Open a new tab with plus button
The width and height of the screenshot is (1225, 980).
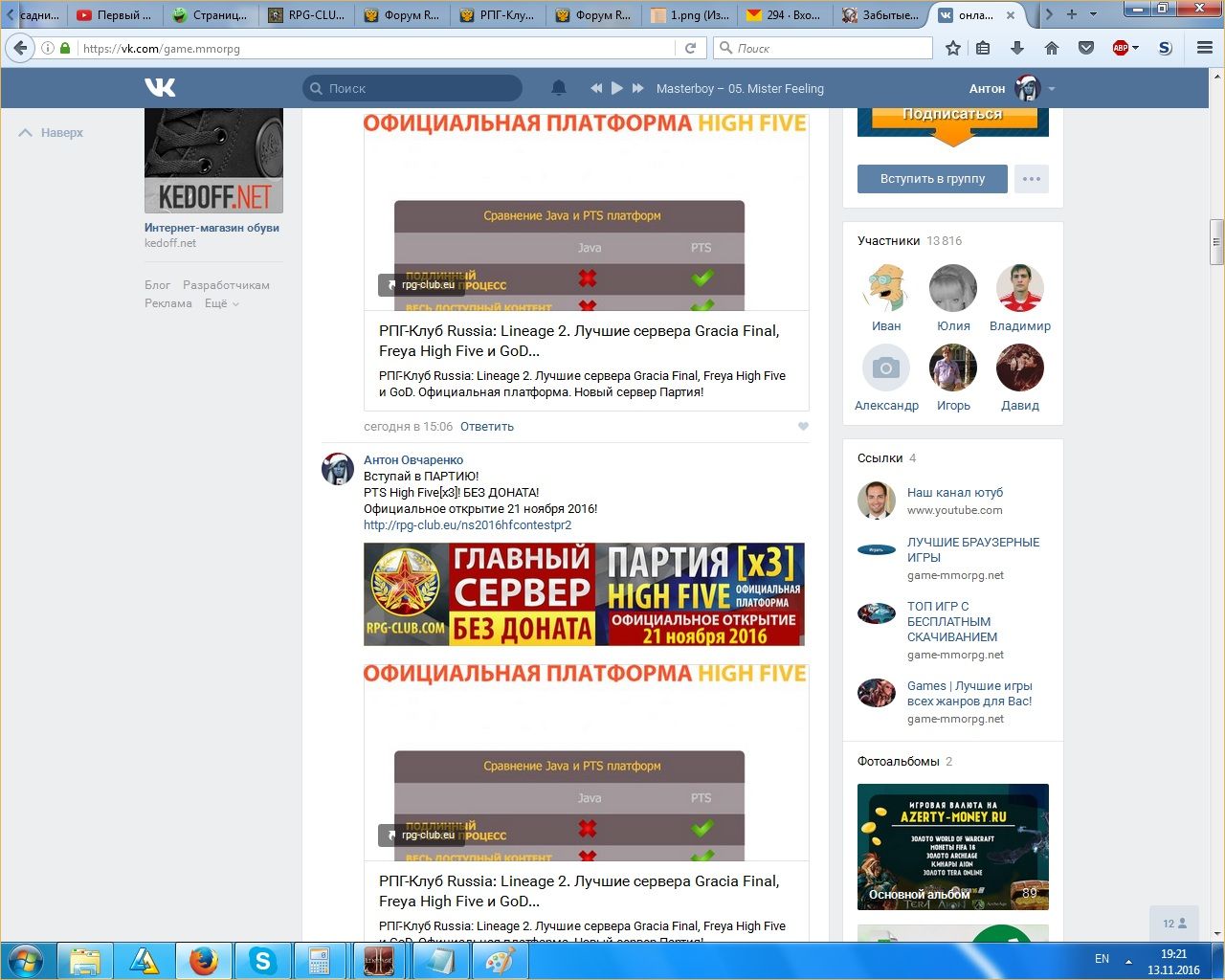pyautogui.click(x=1072, y=14)
